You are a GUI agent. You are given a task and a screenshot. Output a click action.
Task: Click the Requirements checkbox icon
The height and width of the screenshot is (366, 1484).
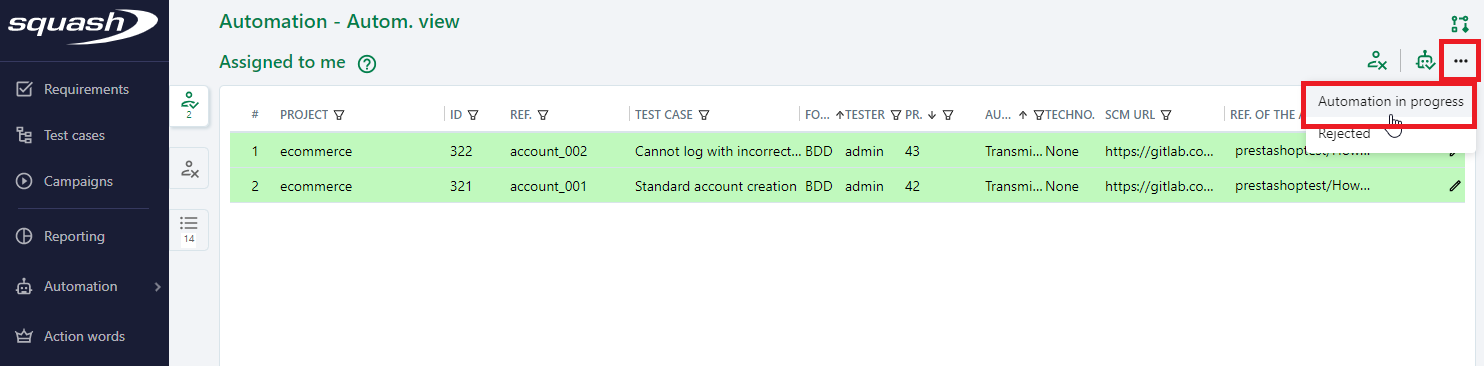coord(25,89)
